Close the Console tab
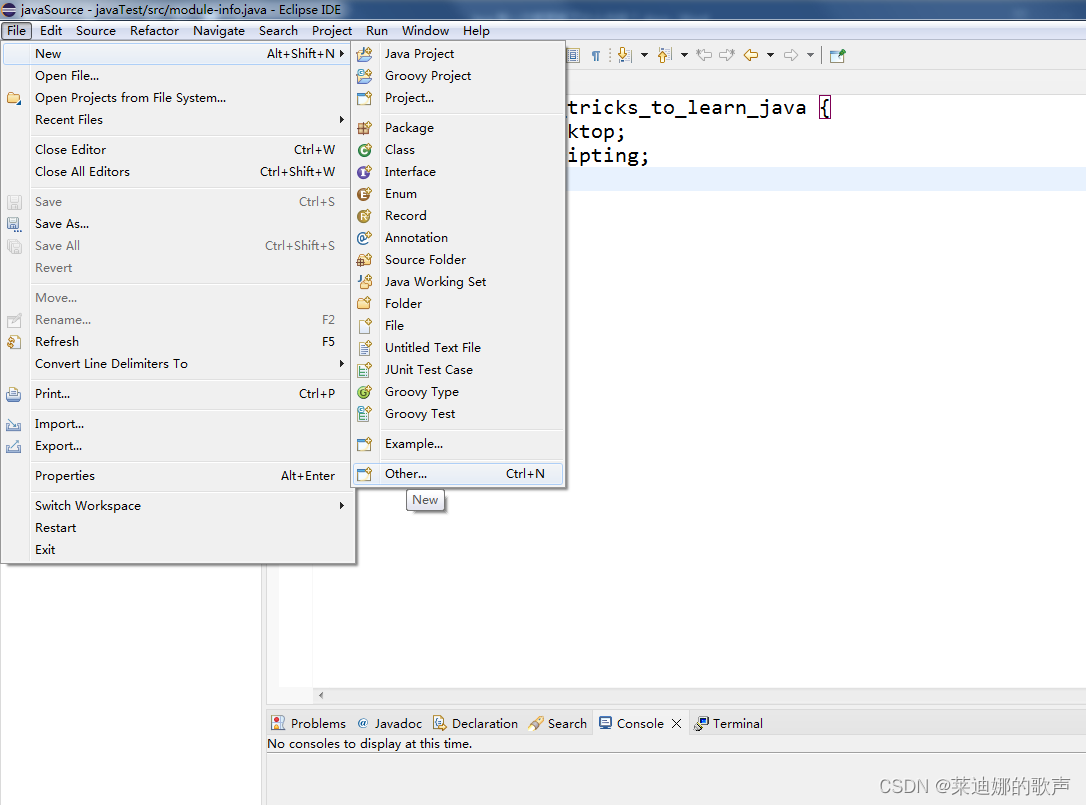Screen dimensions: 1086x805 pos(677,723)
